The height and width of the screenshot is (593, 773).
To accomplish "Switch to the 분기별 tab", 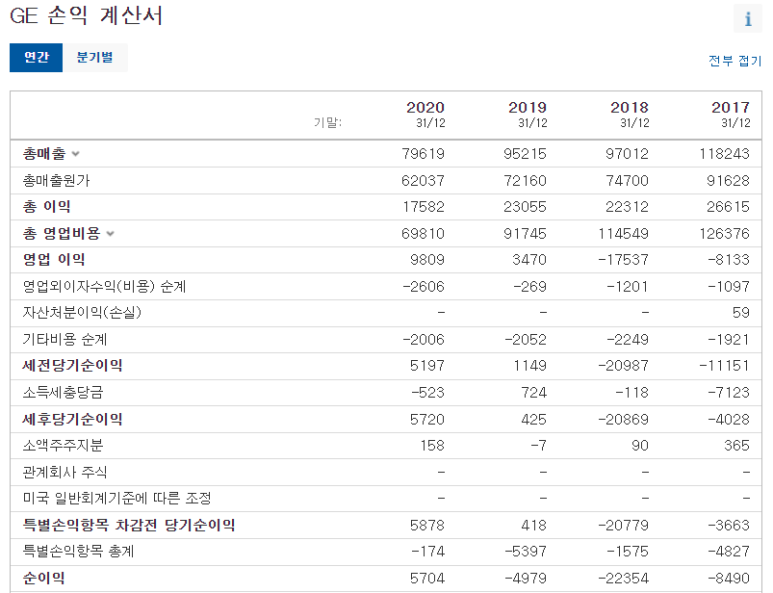I will [95, 57].
